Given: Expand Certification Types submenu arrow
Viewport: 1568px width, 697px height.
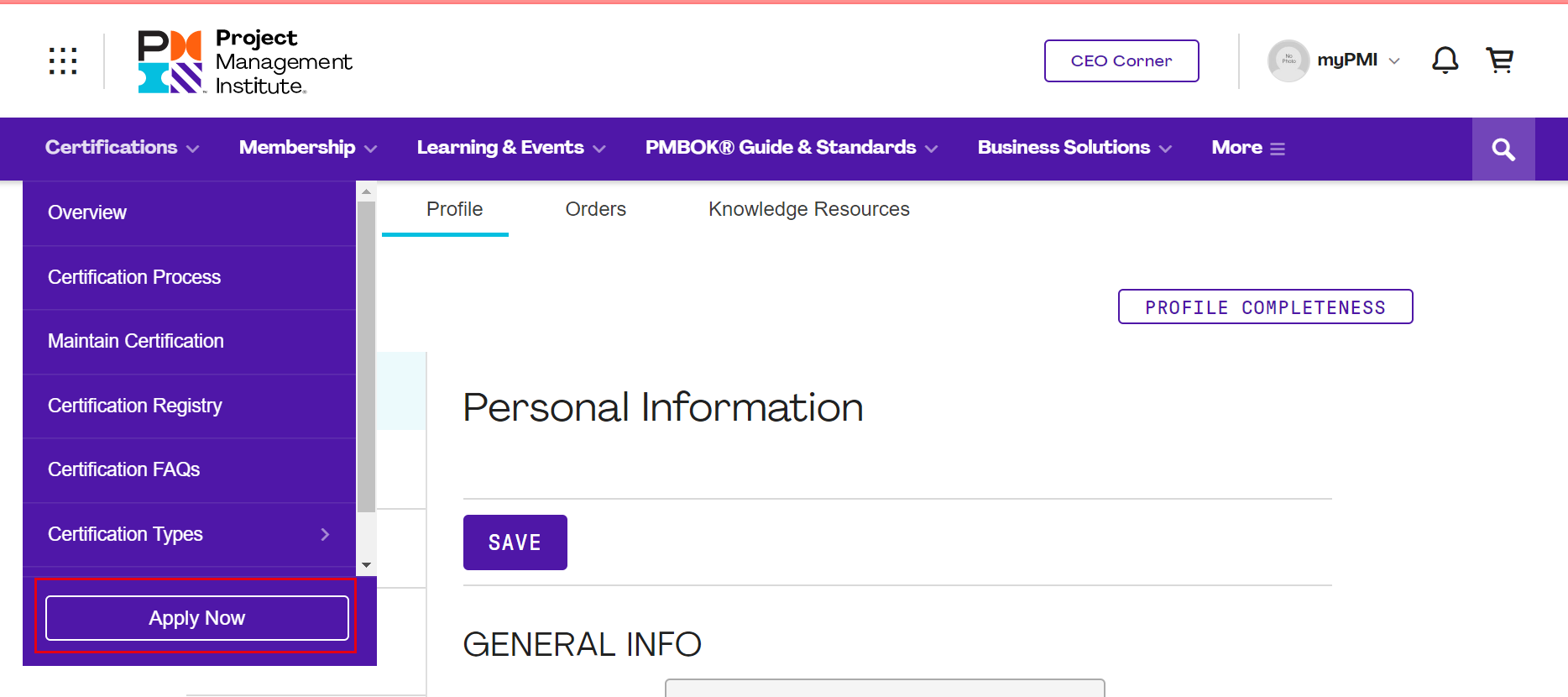Looking at the screenshot, I should (x=325, y=534).
